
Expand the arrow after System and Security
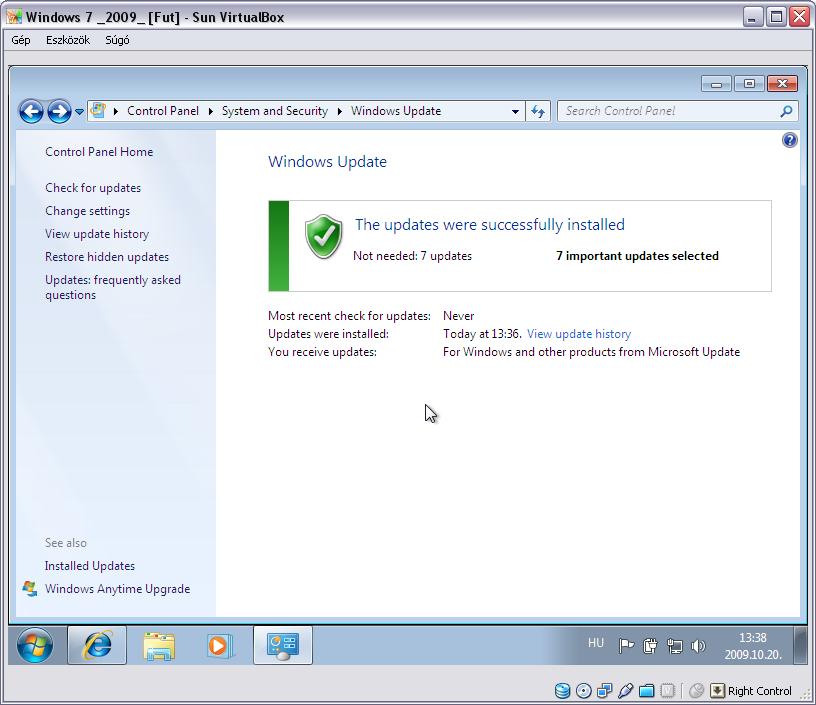click(339, 111)
